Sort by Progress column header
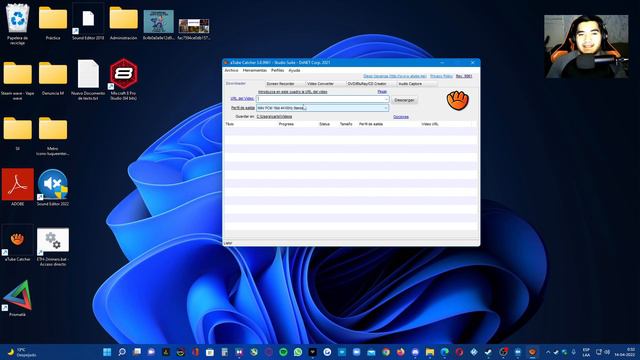Viewport: 640px width, 360px height. [x=286, y=124]
